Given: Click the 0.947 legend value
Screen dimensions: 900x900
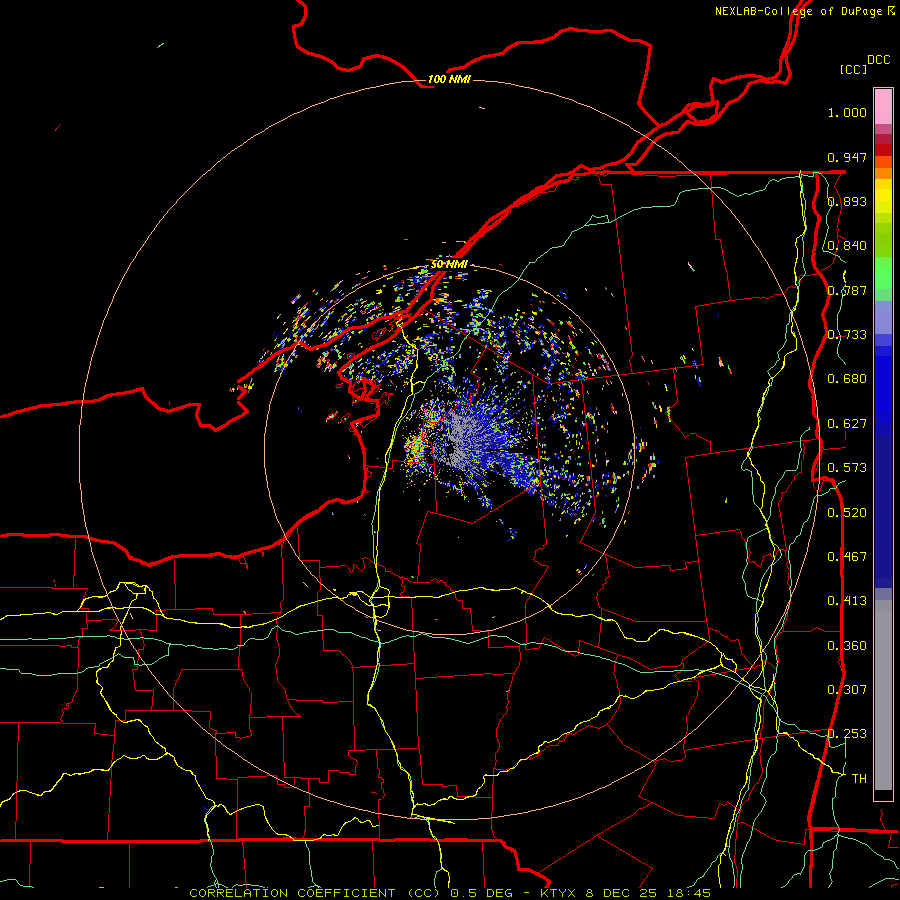Looking at the screenshot, I should (x=847, y=157).
